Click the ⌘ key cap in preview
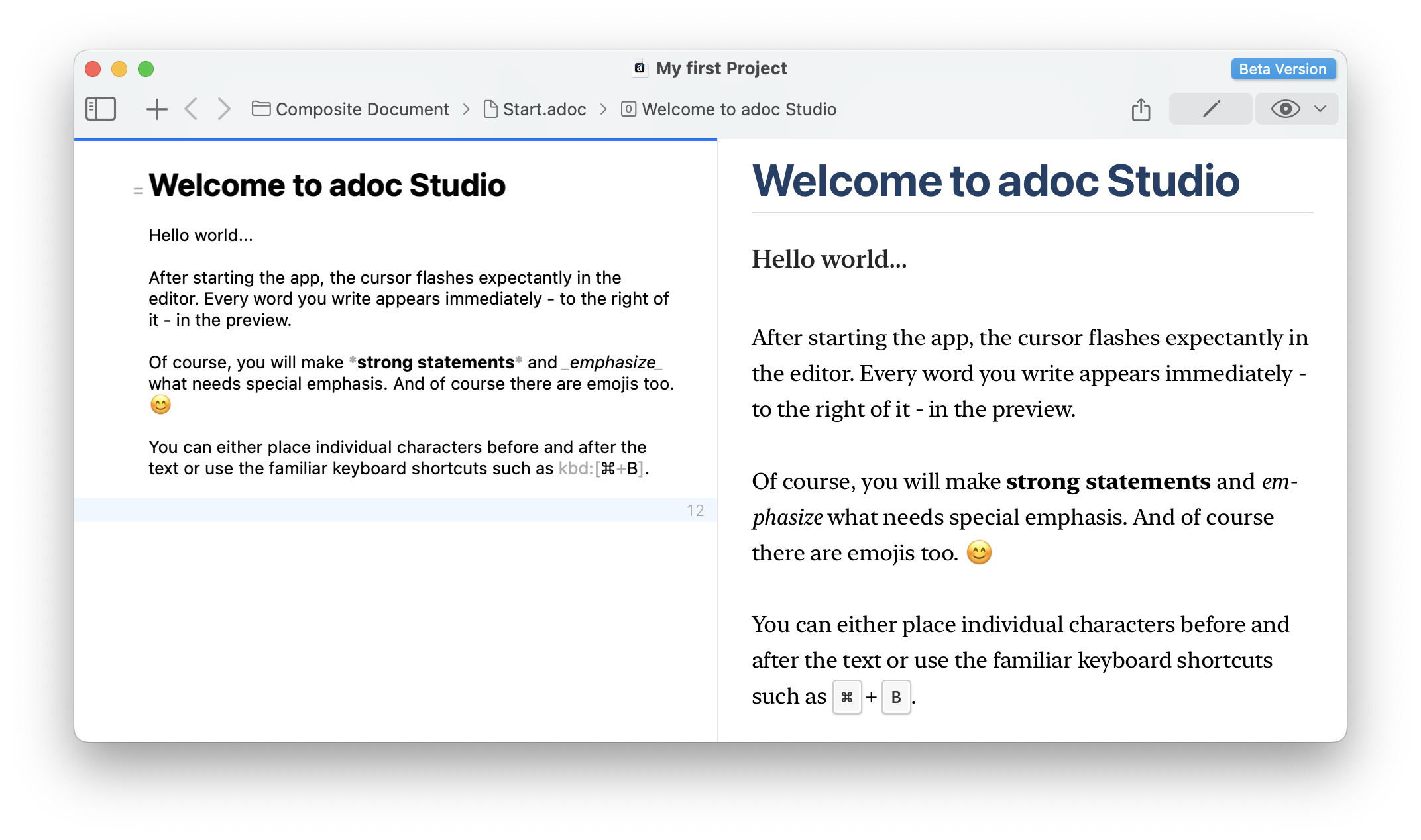Image resolution: width=1421 pixels, height=840 pixels. point(846,697)
